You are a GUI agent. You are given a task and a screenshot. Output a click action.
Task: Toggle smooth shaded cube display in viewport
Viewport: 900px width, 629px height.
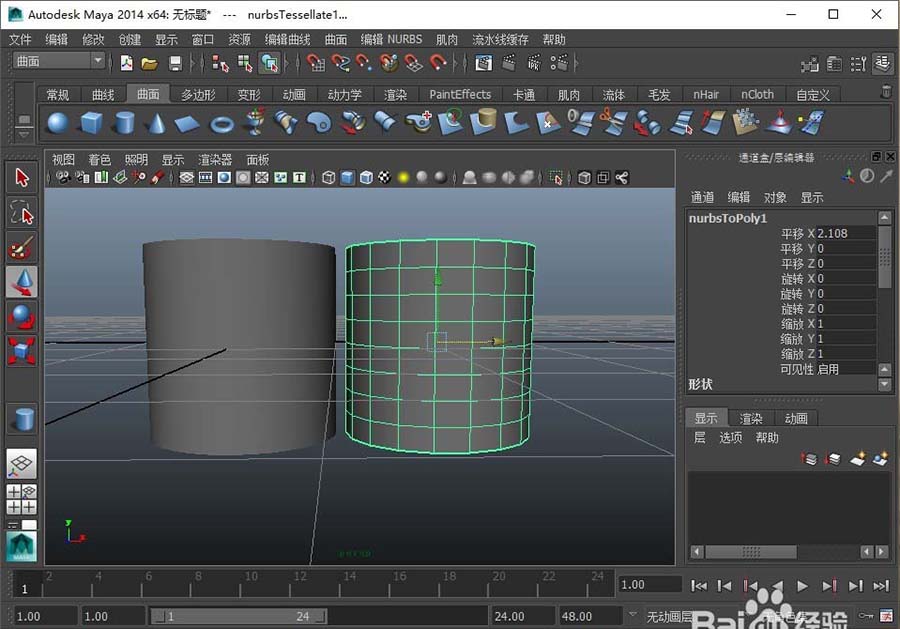[x=347, y=178]
